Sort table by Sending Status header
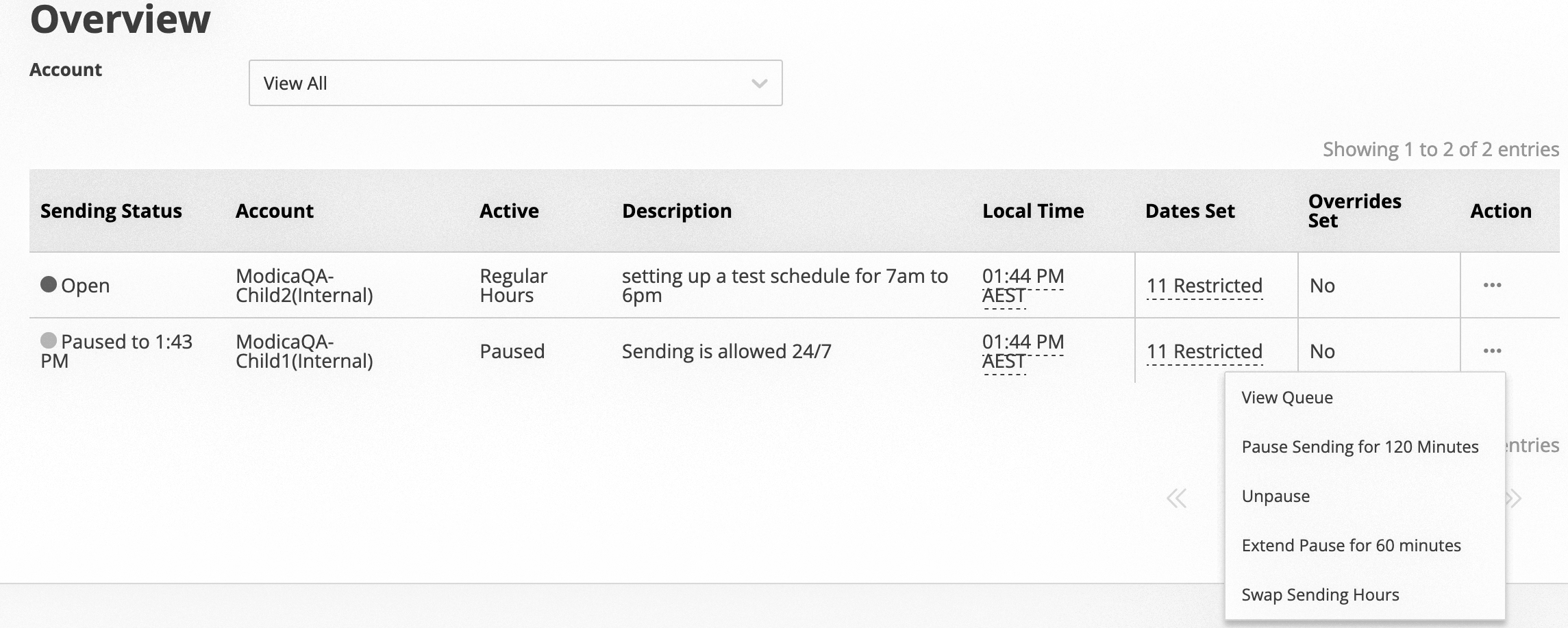Screen dimensions: 1568x628 point(111,211)
